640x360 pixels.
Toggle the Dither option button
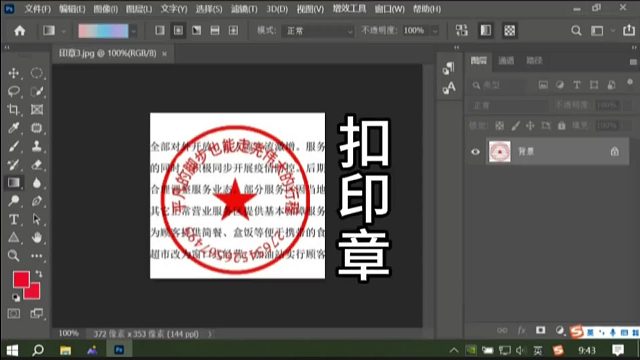(x=486, y=30)
